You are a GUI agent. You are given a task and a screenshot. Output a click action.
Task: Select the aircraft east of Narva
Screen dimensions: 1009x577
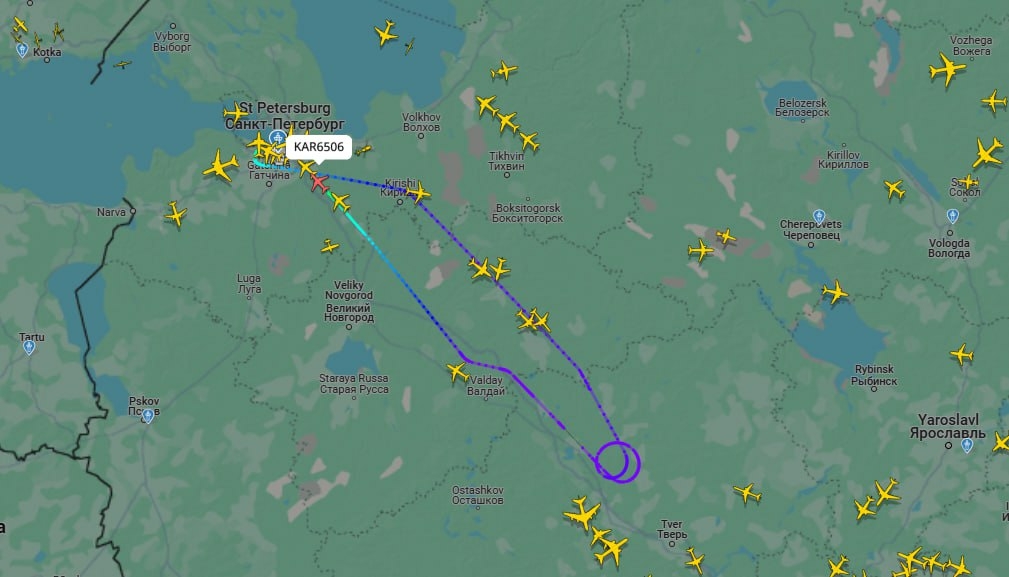(x=175, y=214)
